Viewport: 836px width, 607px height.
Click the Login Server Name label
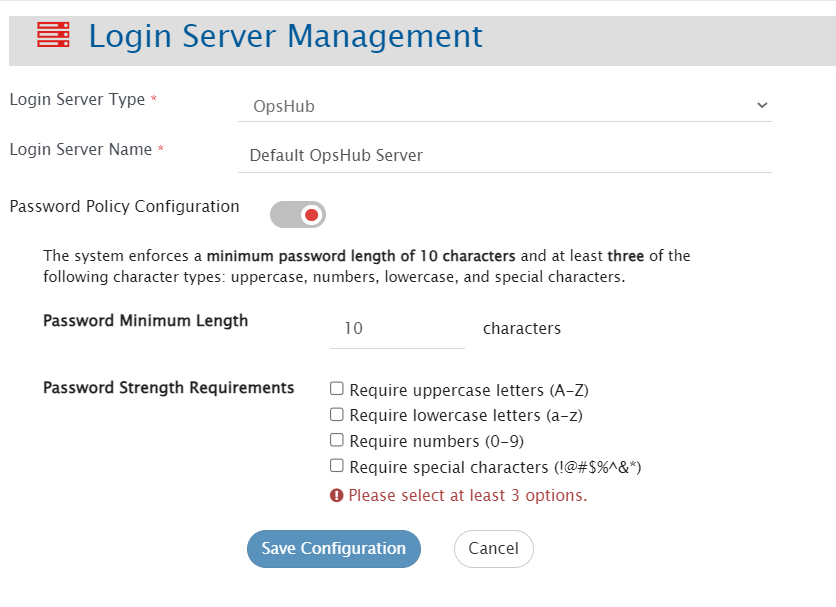click(x=80, y=149)
